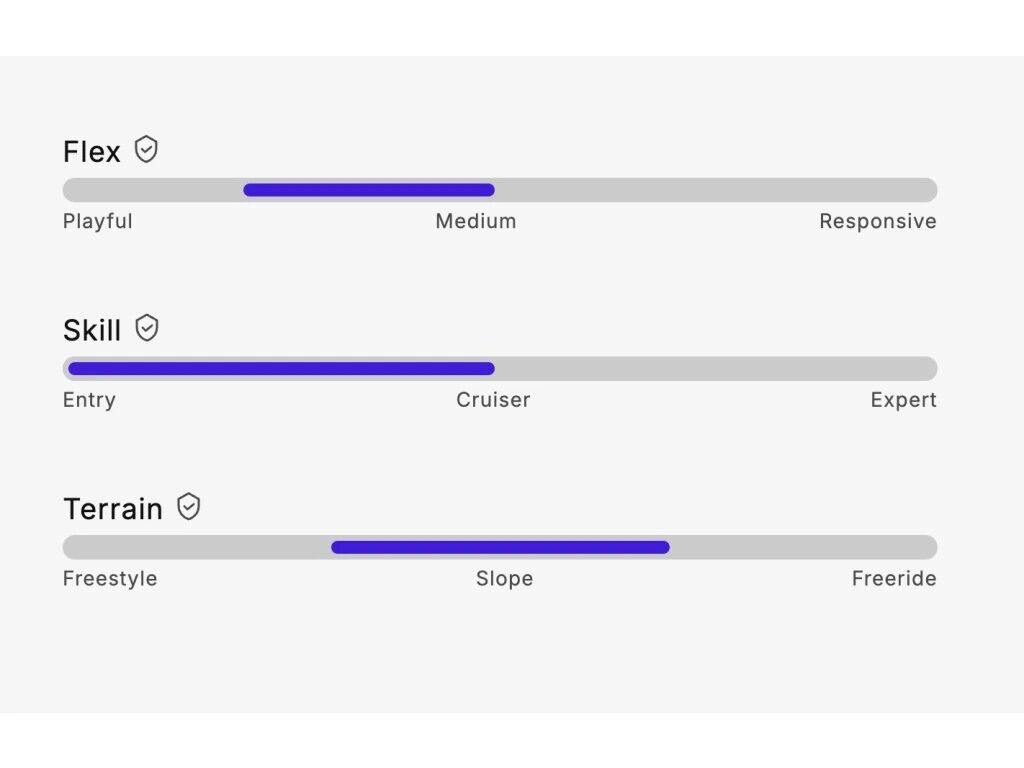Choose the Cruiser skill level label
The height and width of the screenshot is (768, 1024).
[x=493, y=400]
